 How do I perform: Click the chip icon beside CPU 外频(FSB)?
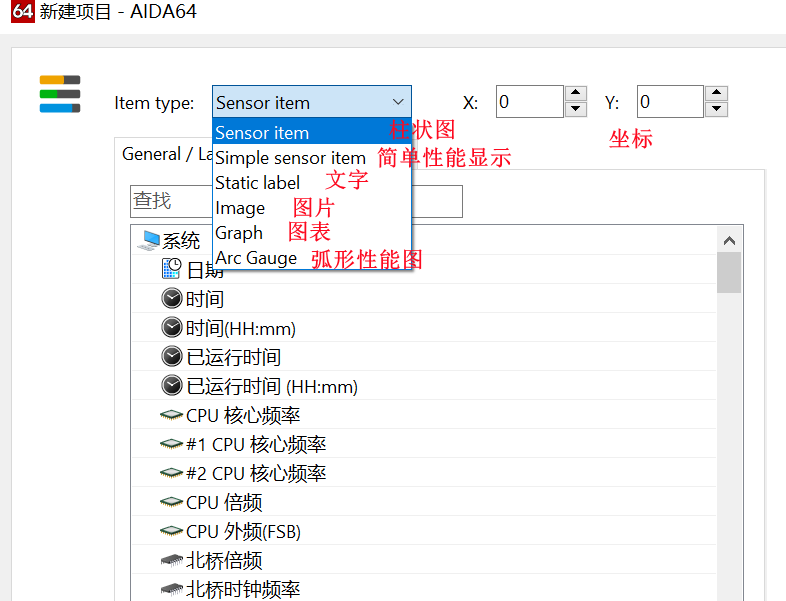coord(171,531)
